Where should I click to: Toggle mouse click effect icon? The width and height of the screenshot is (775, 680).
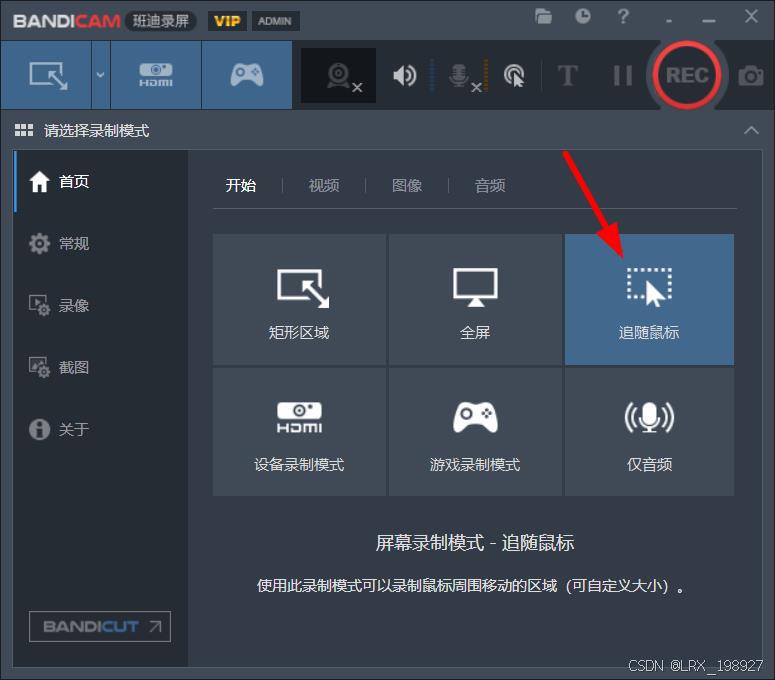pos(514,76)
